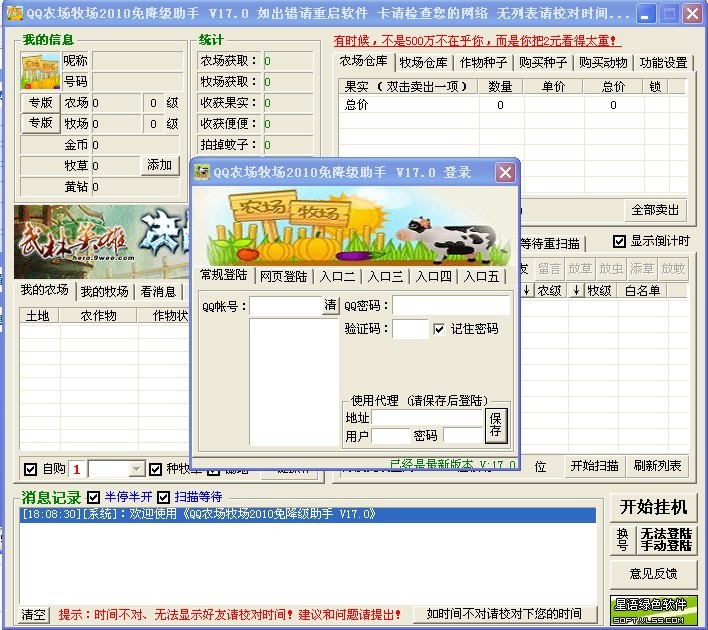Screen dimensions: 708x630
Task: Switch to the 网页登陆 login tab
Action: click(x=283, y=276)
